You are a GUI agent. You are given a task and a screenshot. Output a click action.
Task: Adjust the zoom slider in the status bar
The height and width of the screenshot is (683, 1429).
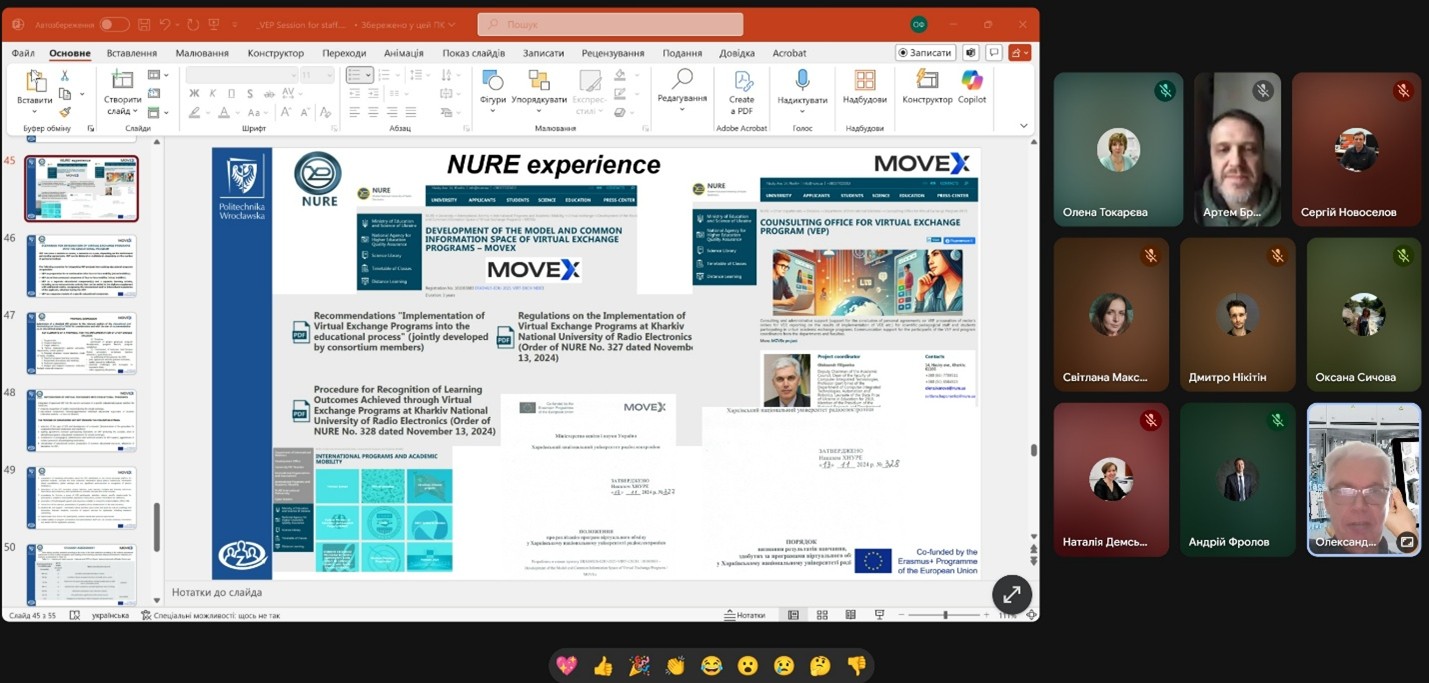coord(945,615)
